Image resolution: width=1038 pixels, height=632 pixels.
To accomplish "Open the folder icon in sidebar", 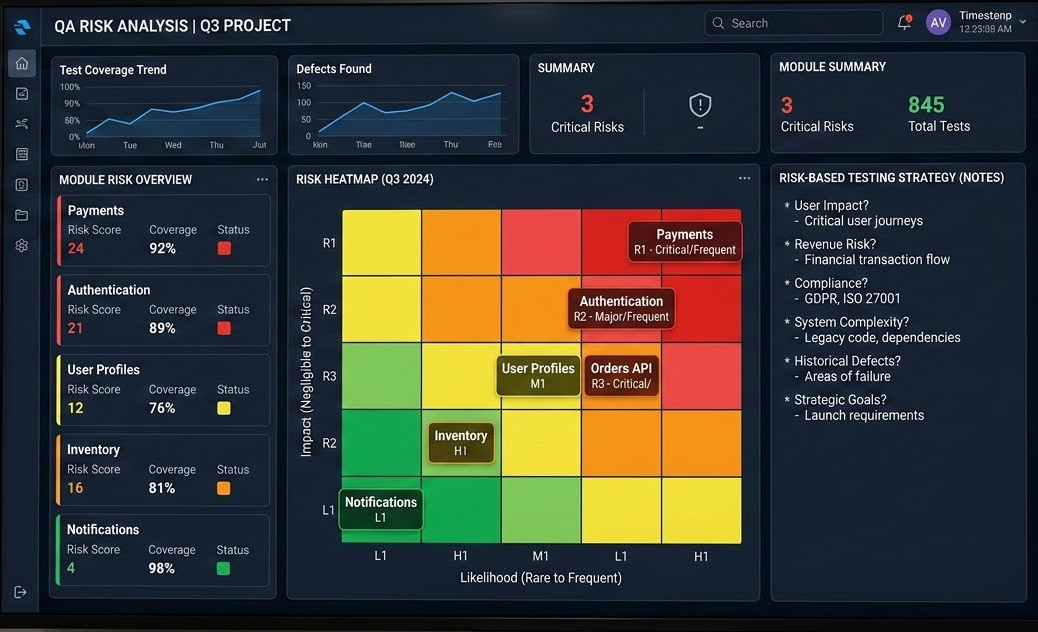I will [x=22, y=215].
